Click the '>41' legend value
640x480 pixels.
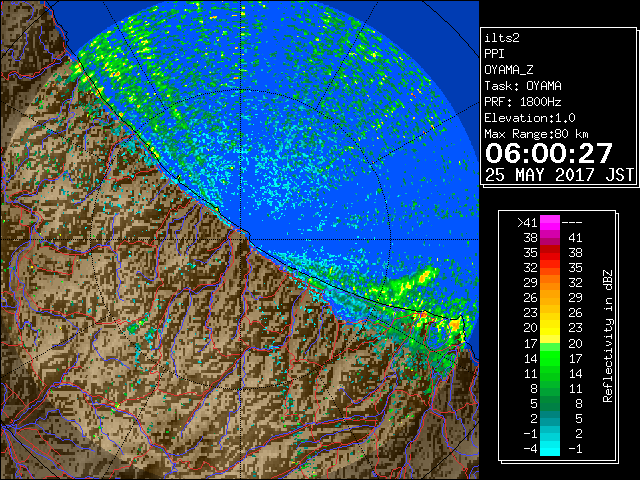(x=527, y=223)
